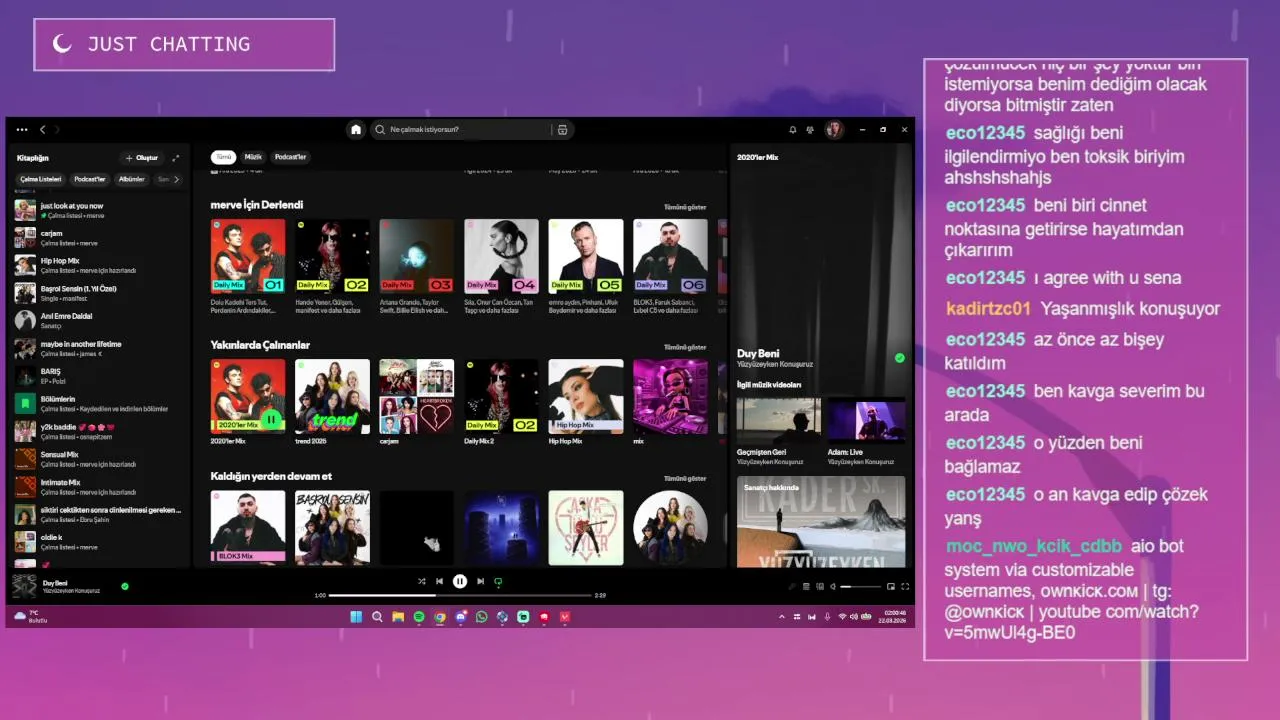Open File Explorer from the taskbar
1280x720 pixels.
398,617
